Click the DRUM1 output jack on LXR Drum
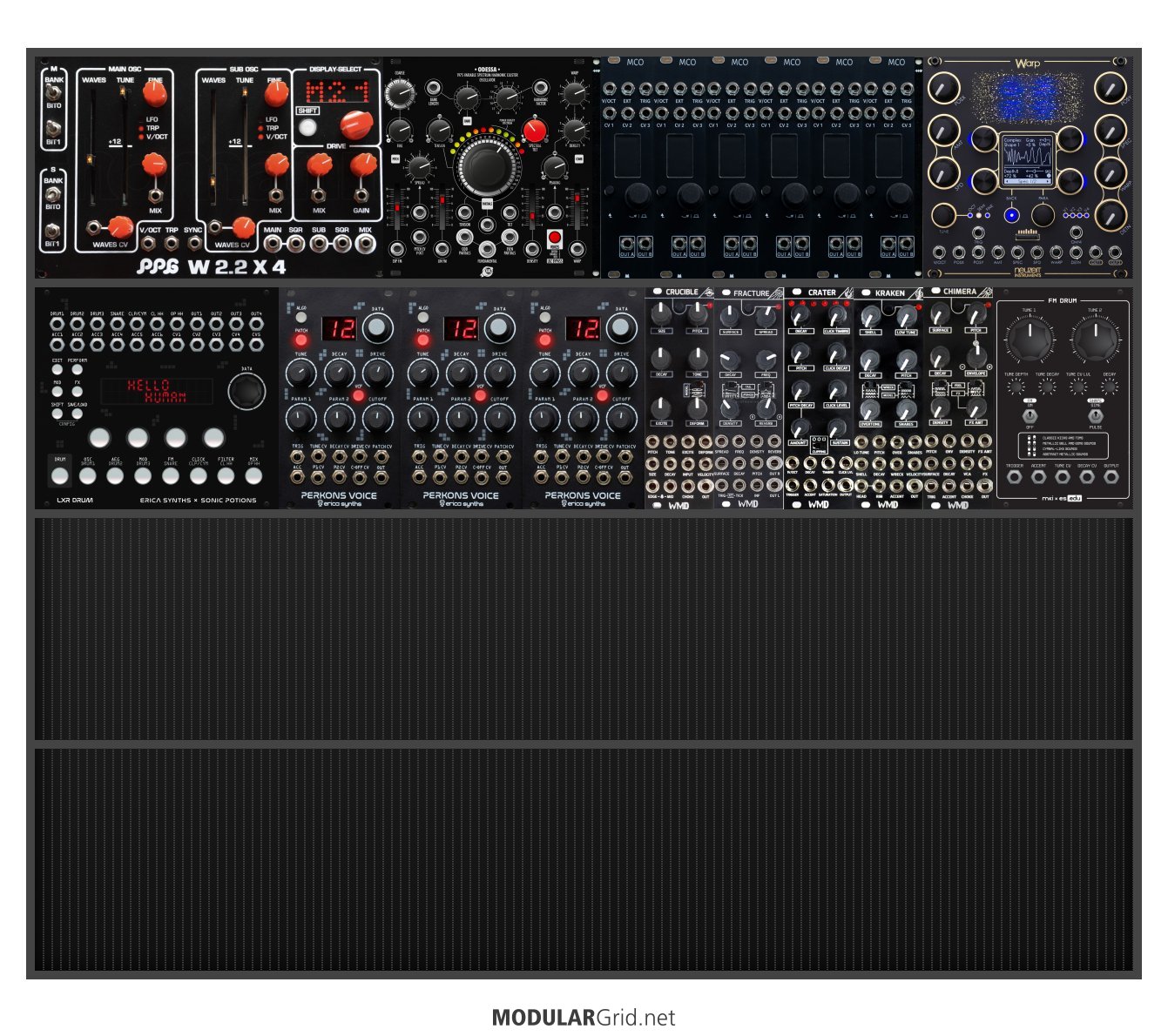 pyautogui.click(x=58, y=323)
